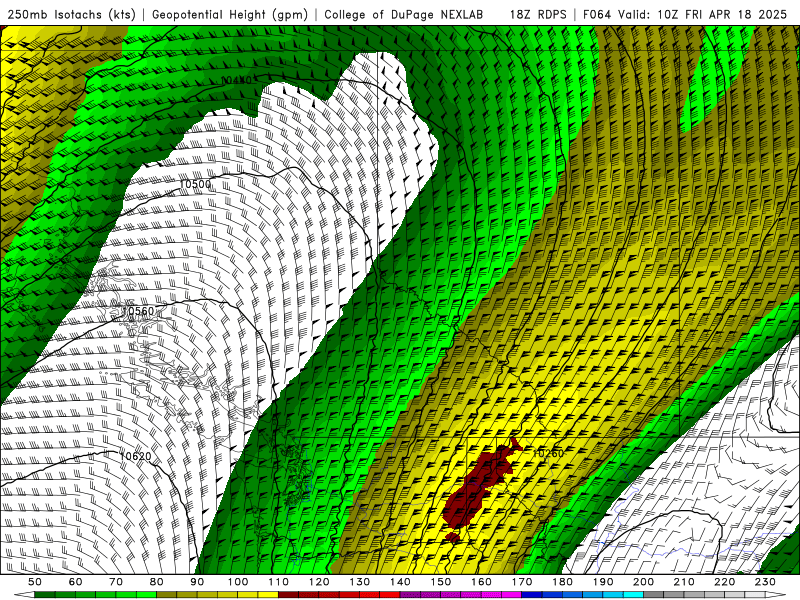Viewport: 800px width, 600px height.
Task: Click the 'F064 Valid: 10Z FRI APR 18 2025' text
Action: click(x=685, y=14)
